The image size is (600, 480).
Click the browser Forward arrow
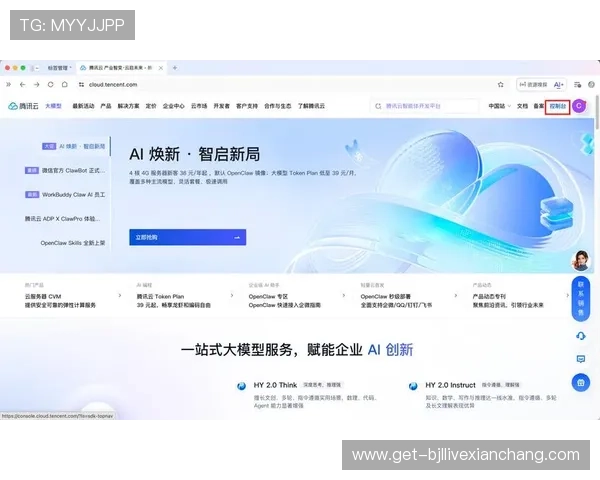coord(36,85)
